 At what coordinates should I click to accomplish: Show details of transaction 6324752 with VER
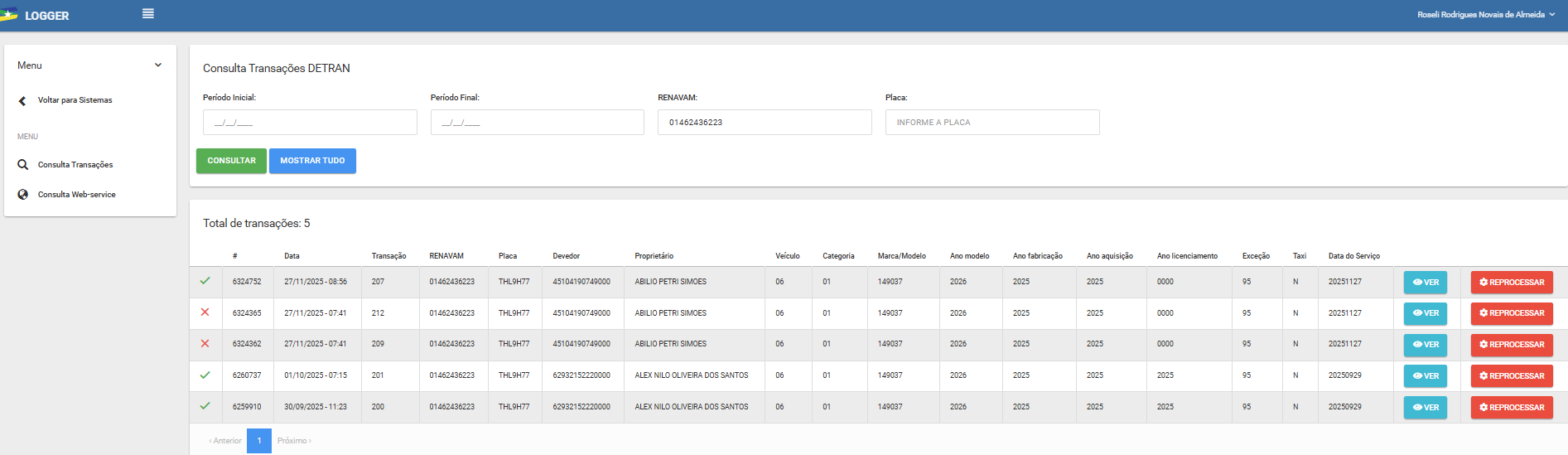click(x=1425, y=283)
